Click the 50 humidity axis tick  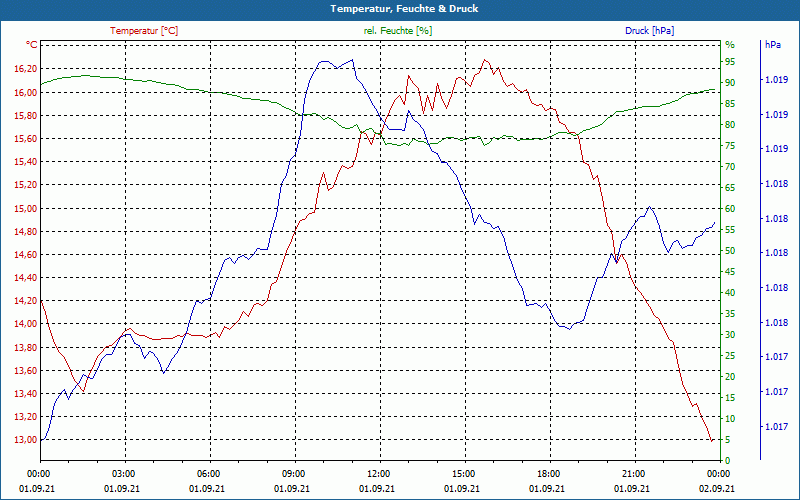pyautogui.click(x=730, y=251)
